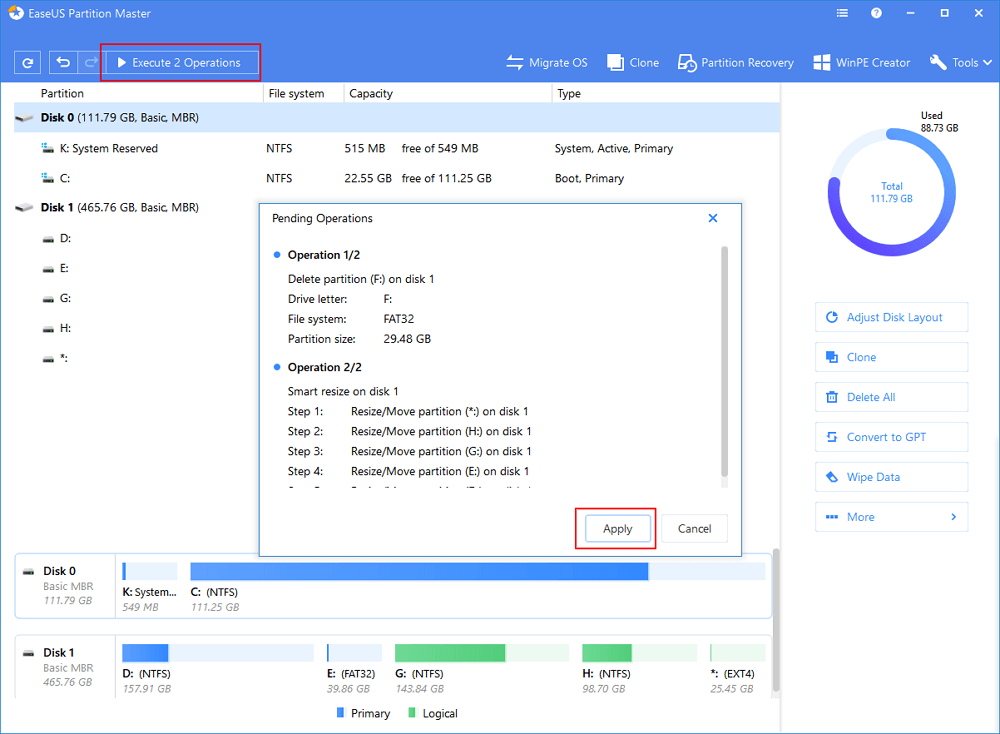1000x734 pixels.
Task: Click 'Delete partition (F:) on disk 1' text
Action: [361, 279]
